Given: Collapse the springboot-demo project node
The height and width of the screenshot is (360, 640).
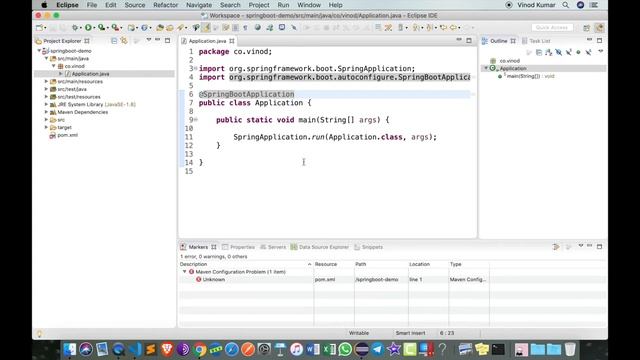Looking at the screenshot, I should [x=39, y=51].
